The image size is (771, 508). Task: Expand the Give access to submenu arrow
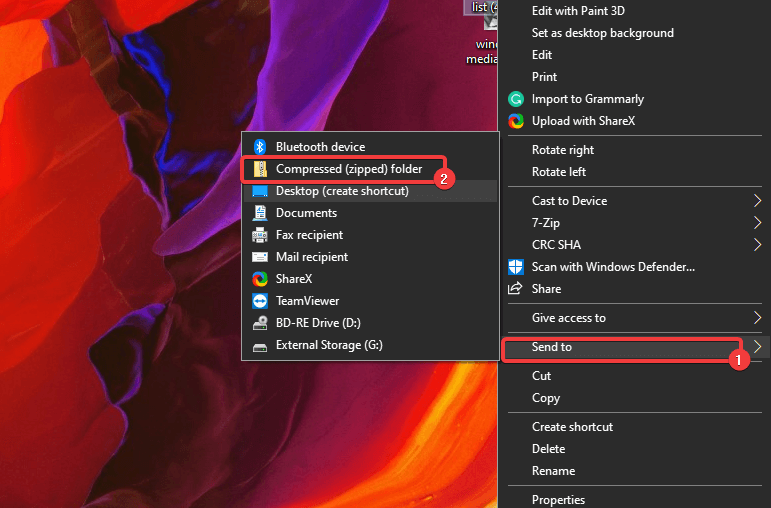pyautogui.click(x=757, y=318)
